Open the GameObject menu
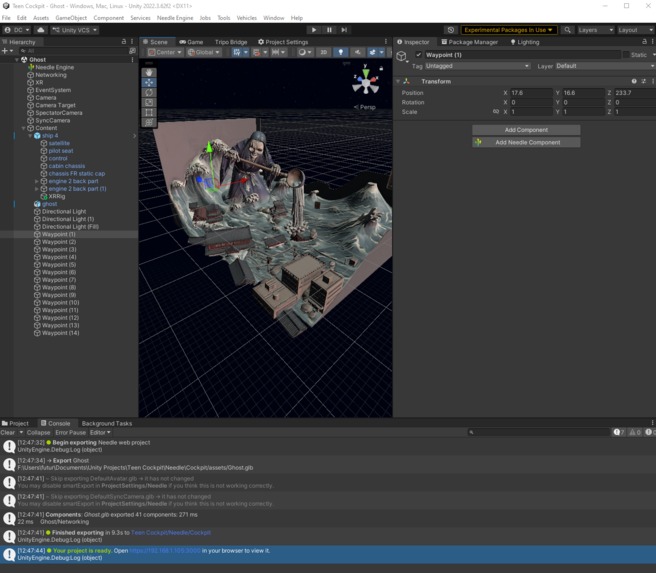Viewport: 656px width, 573px height. tap(71, 18)
